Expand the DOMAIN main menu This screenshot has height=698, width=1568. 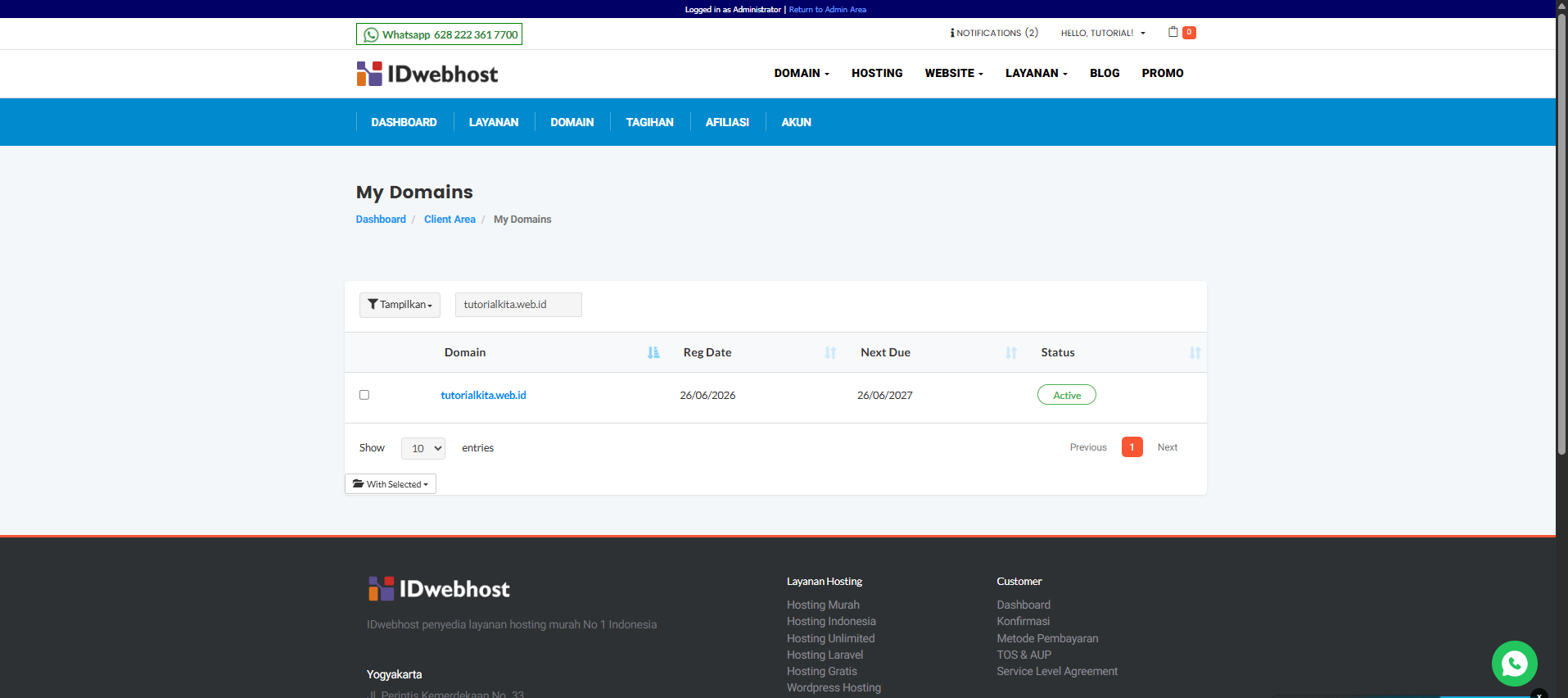tap(802, 73)
